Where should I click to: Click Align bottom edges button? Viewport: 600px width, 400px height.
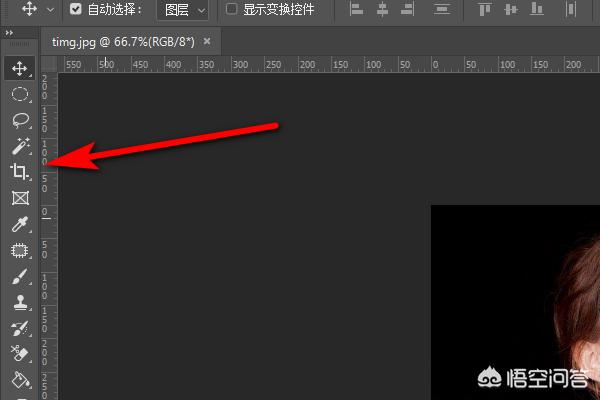tap(537, 10)
